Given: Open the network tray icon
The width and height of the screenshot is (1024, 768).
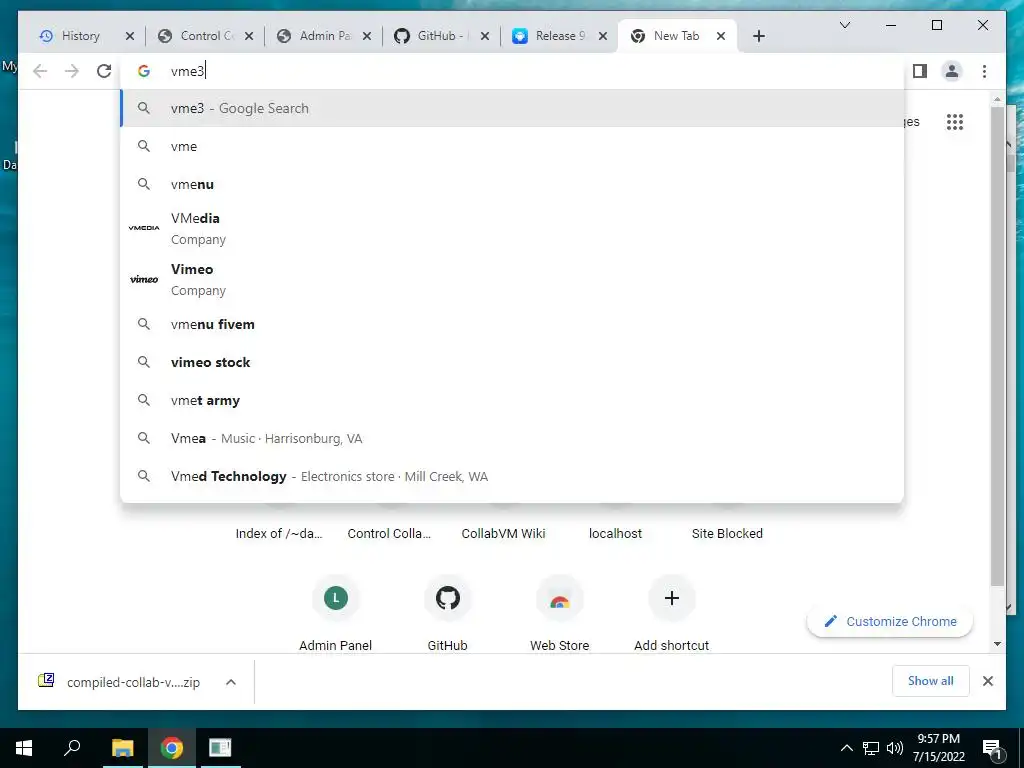Looking at the screenshot, I should pyautogui.click(x=871, y=748).
